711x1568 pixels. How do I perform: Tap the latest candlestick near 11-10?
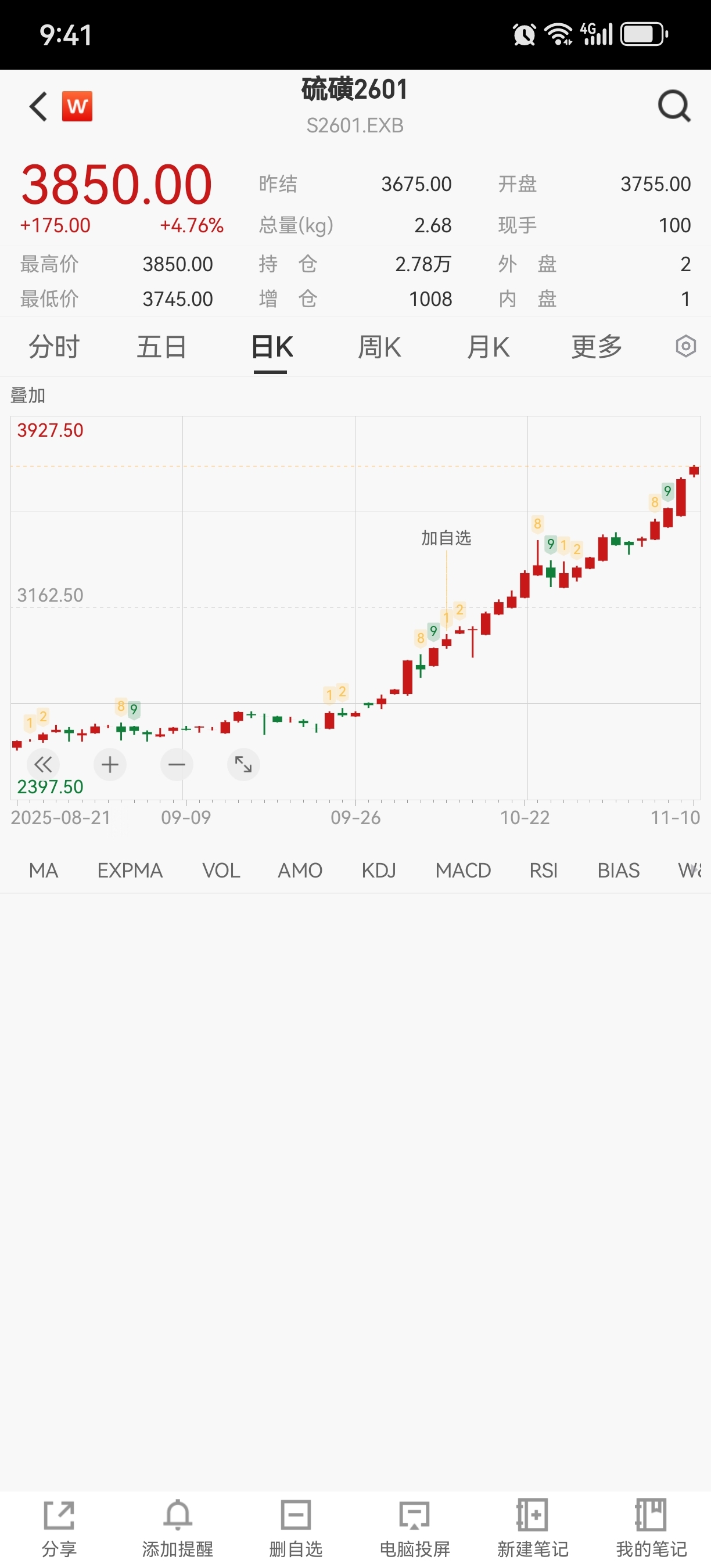point(694,470)
